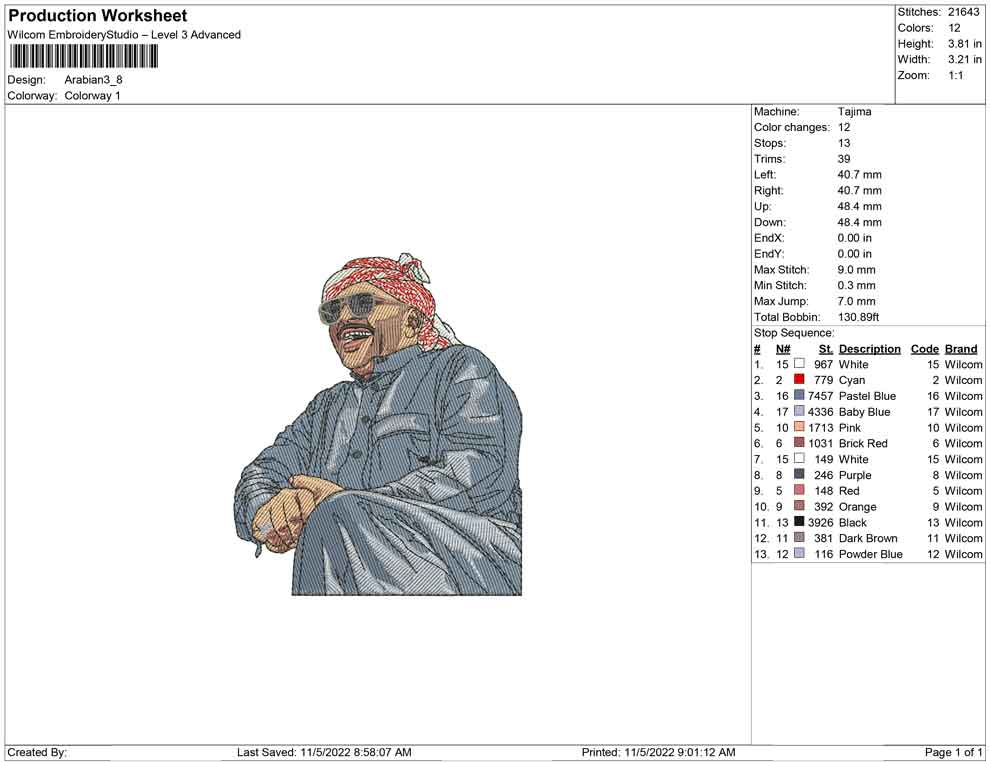Viewport: 990px width, 762px height.
Task: Click the Brand column header
Action: pos(961,349)
